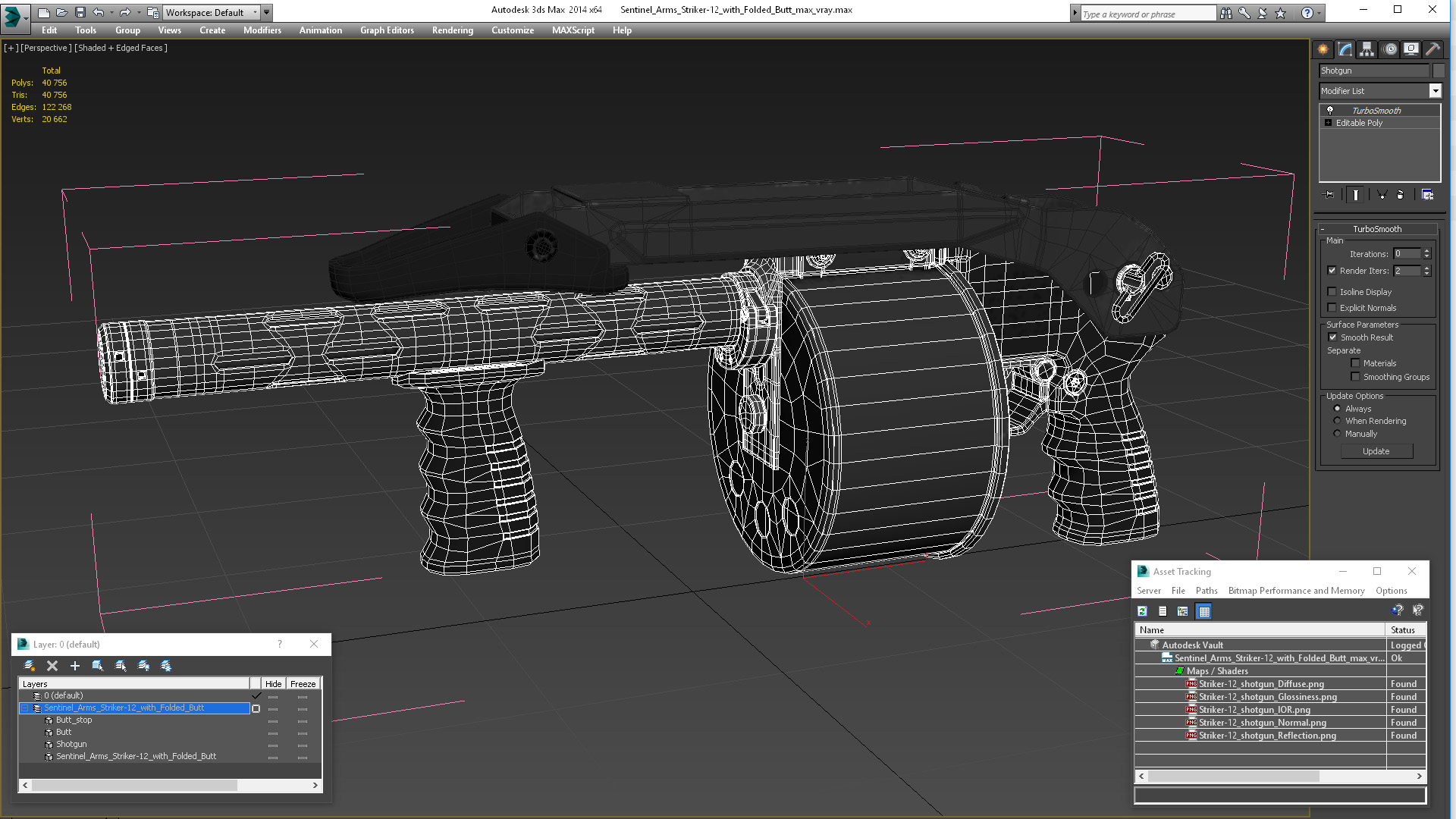Select Manually update option
The width and height of the screenshot is (1456, 819).
tap(1338, 434)
